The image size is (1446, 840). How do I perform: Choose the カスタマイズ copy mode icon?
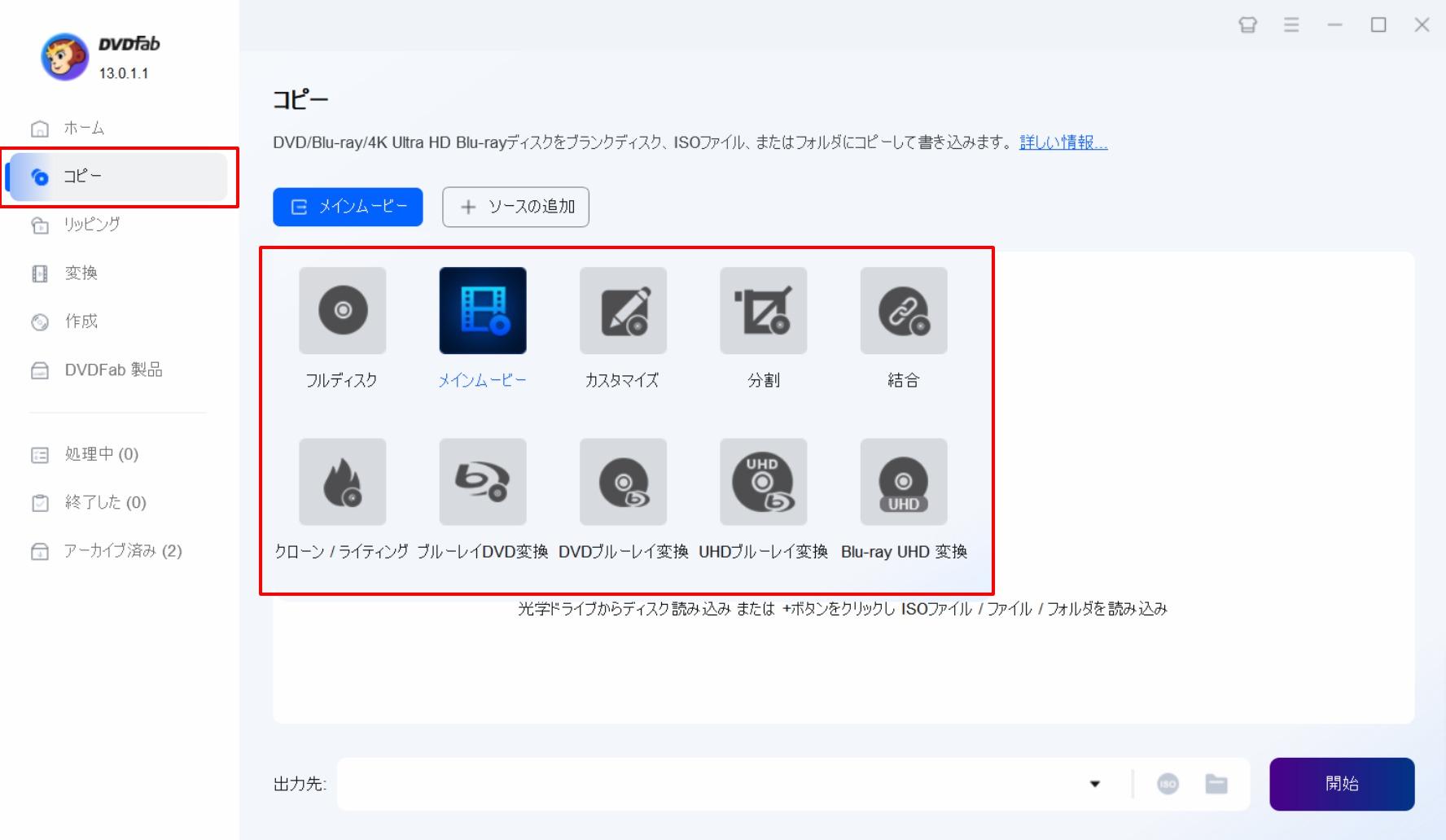(623, 310)
